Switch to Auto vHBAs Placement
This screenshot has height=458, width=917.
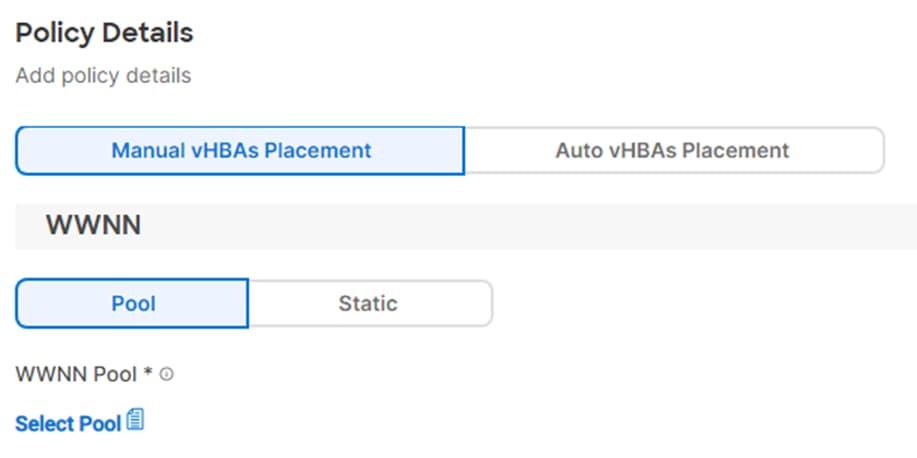[x=674, y=151]
